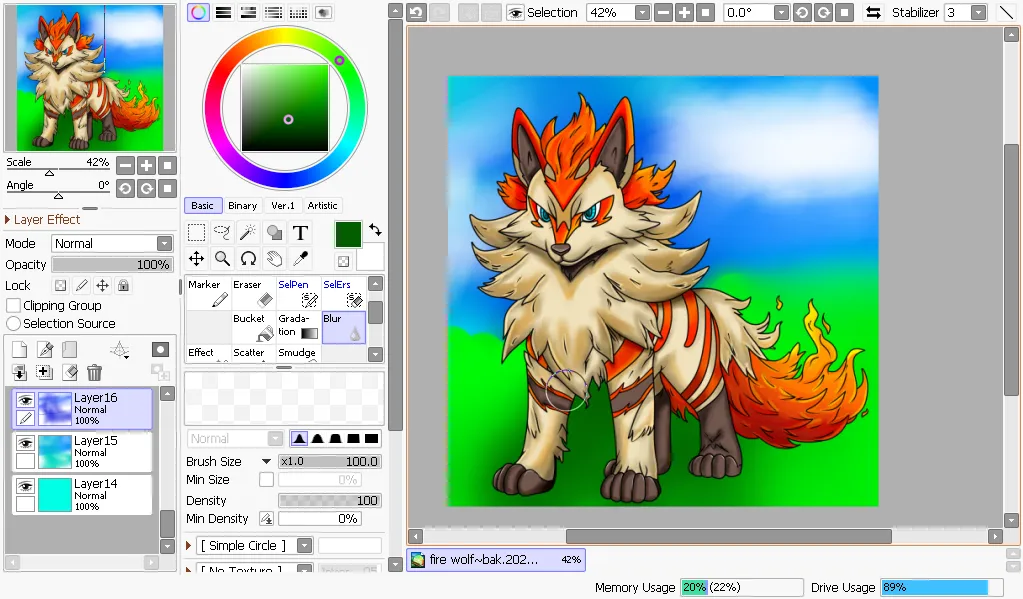Select the Eraser brush
Screen dimensions: 1023x599
pos(253,293)
